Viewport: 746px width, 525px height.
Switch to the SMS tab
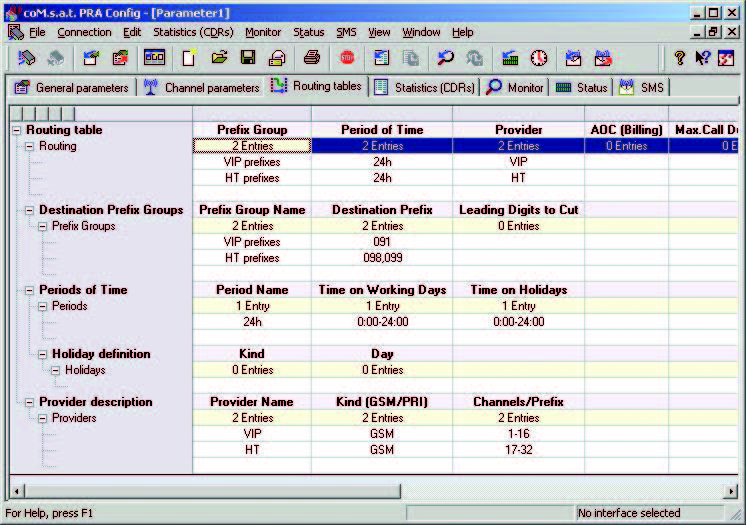coord(641,88)
